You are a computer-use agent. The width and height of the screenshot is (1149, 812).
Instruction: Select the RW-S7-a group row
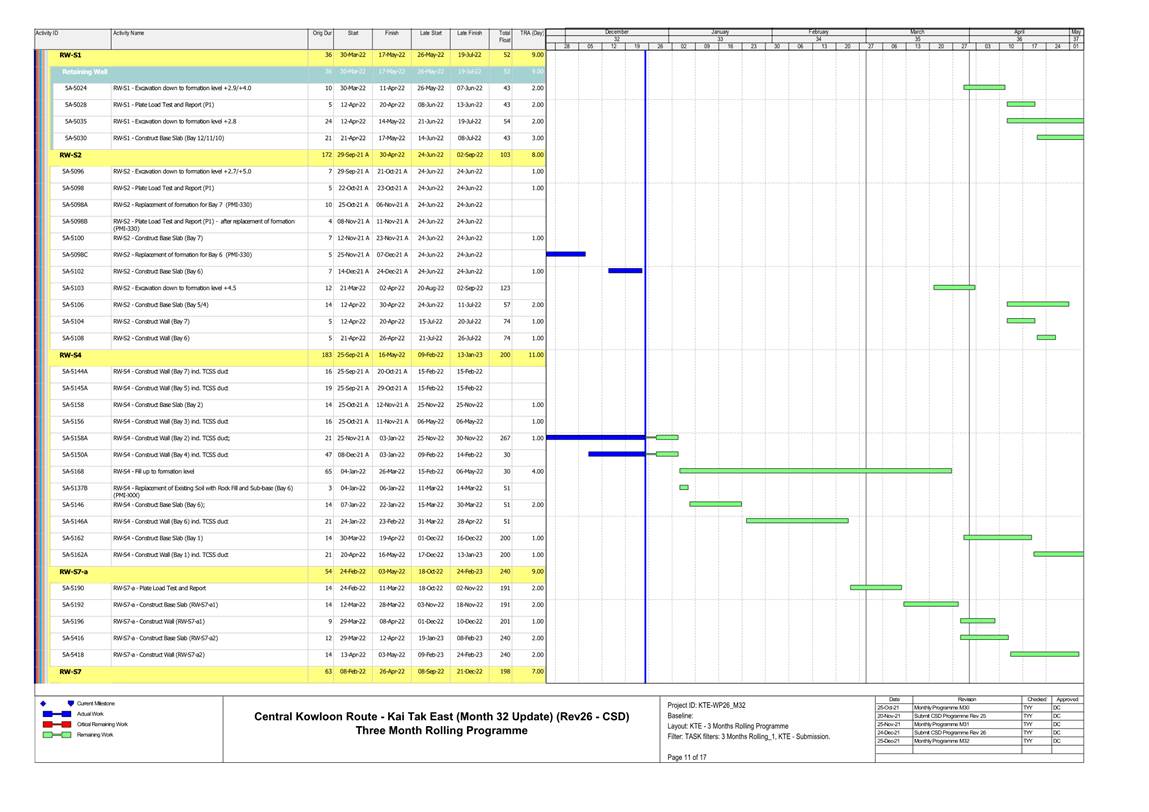tap(73, 571)
